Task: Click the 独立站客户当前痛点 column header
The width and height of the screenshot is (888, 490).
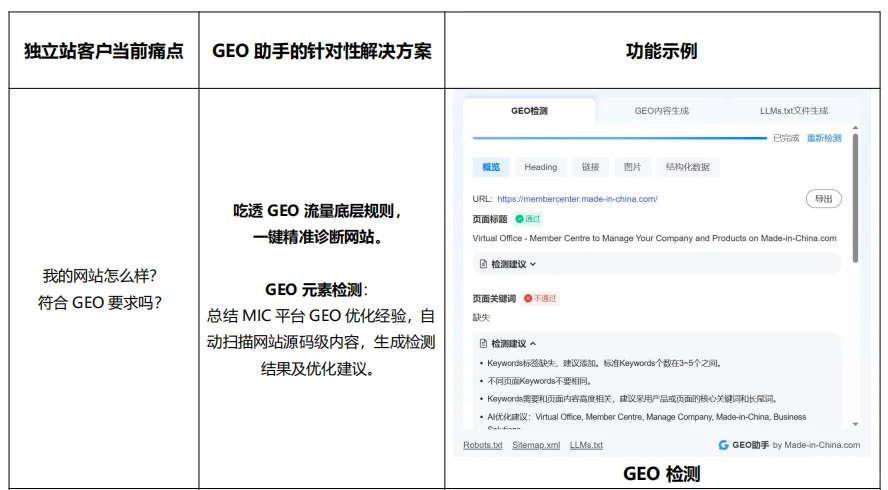Action: pyautogui.click(x=104, y=51)
